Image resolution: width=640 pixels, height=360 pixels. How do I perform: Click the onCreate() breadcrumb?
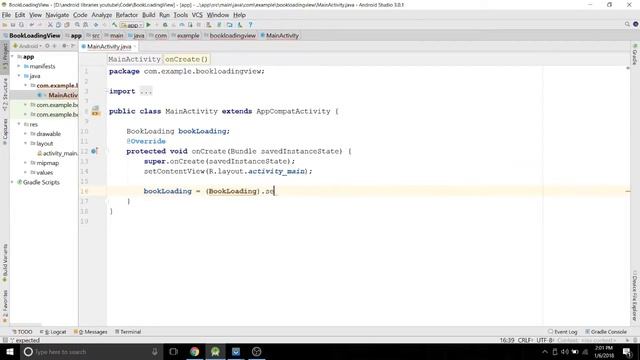(x=186, y=59)
